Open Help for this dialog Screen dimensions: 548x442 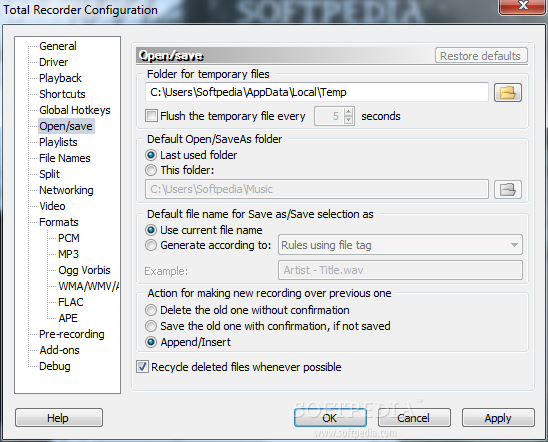(59, 418)
